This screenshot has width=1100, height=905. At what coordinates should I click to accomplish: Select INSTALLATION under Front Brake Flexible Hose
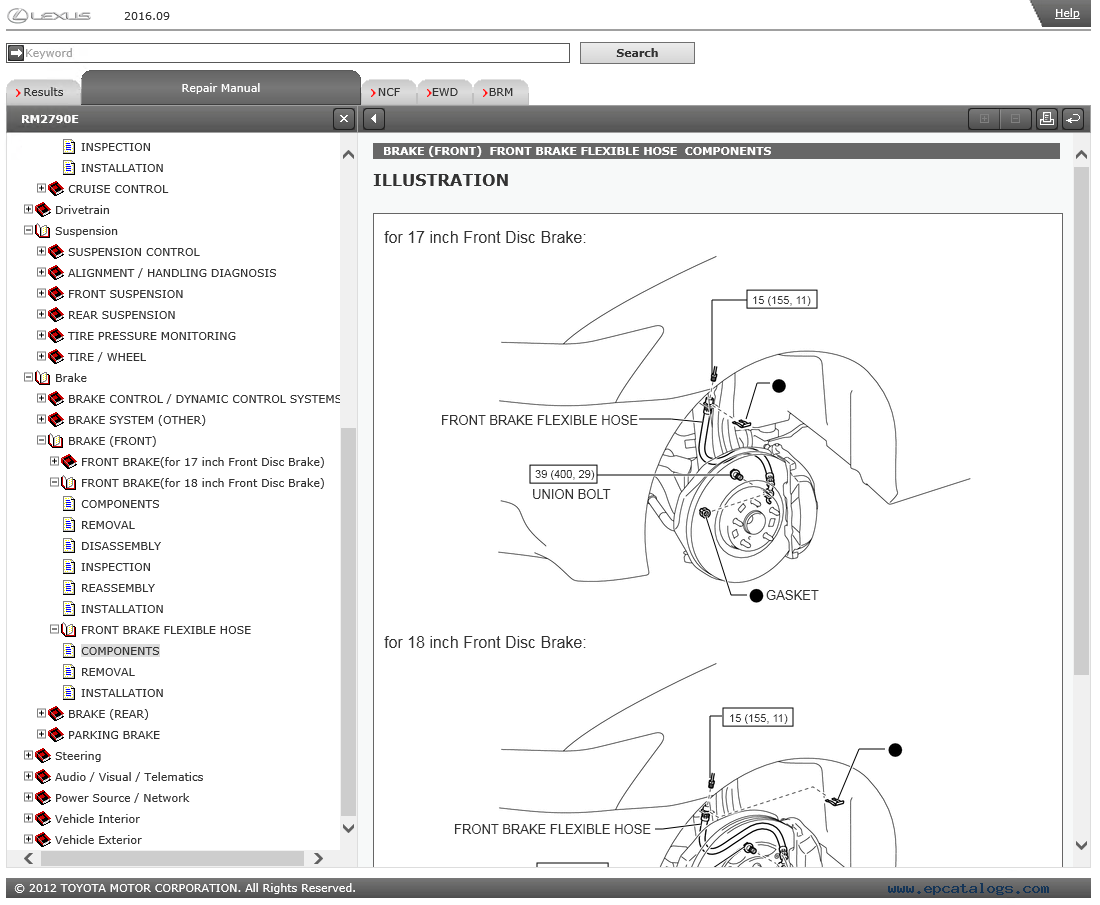pyautogui.click(x=122, y=693)
